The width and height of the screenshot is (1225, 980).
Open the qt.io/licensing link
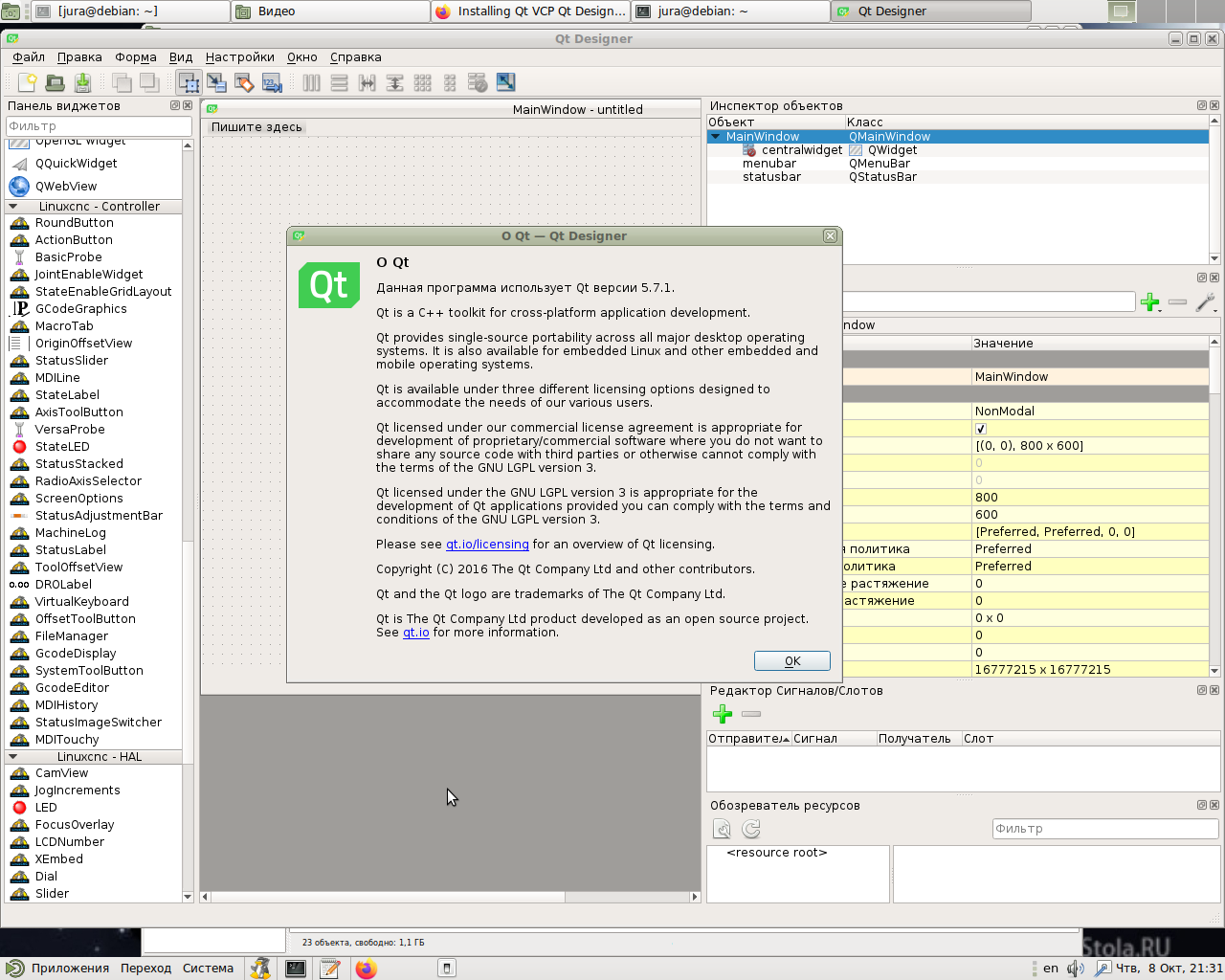click(x=487, y=545)
